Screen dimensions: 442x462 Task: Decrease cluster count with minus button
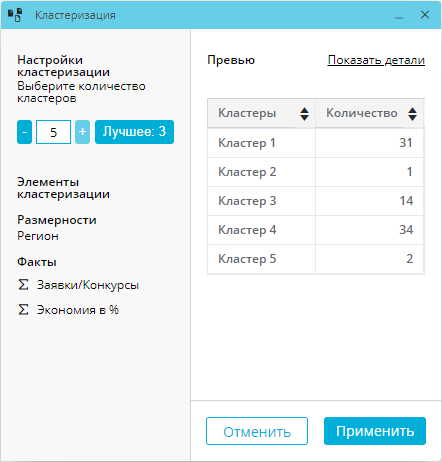tap(24, 132)
